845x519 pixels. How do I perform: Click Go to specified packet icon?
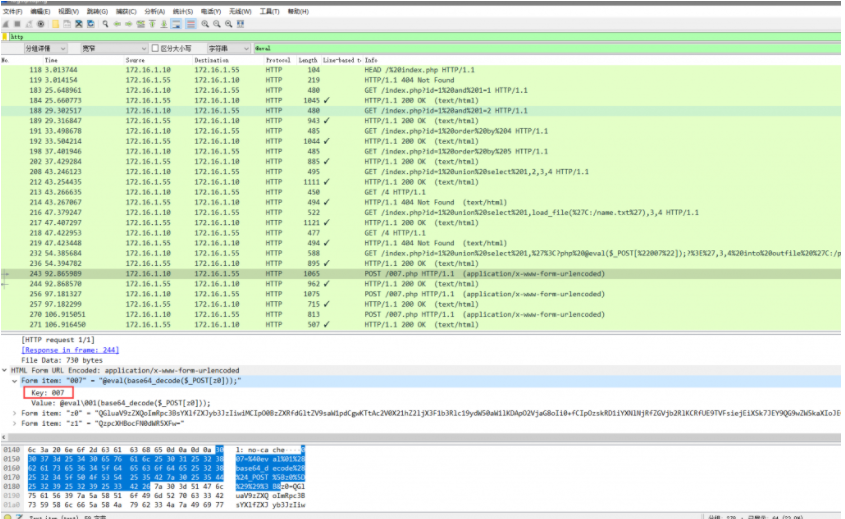tap(141, 24)
